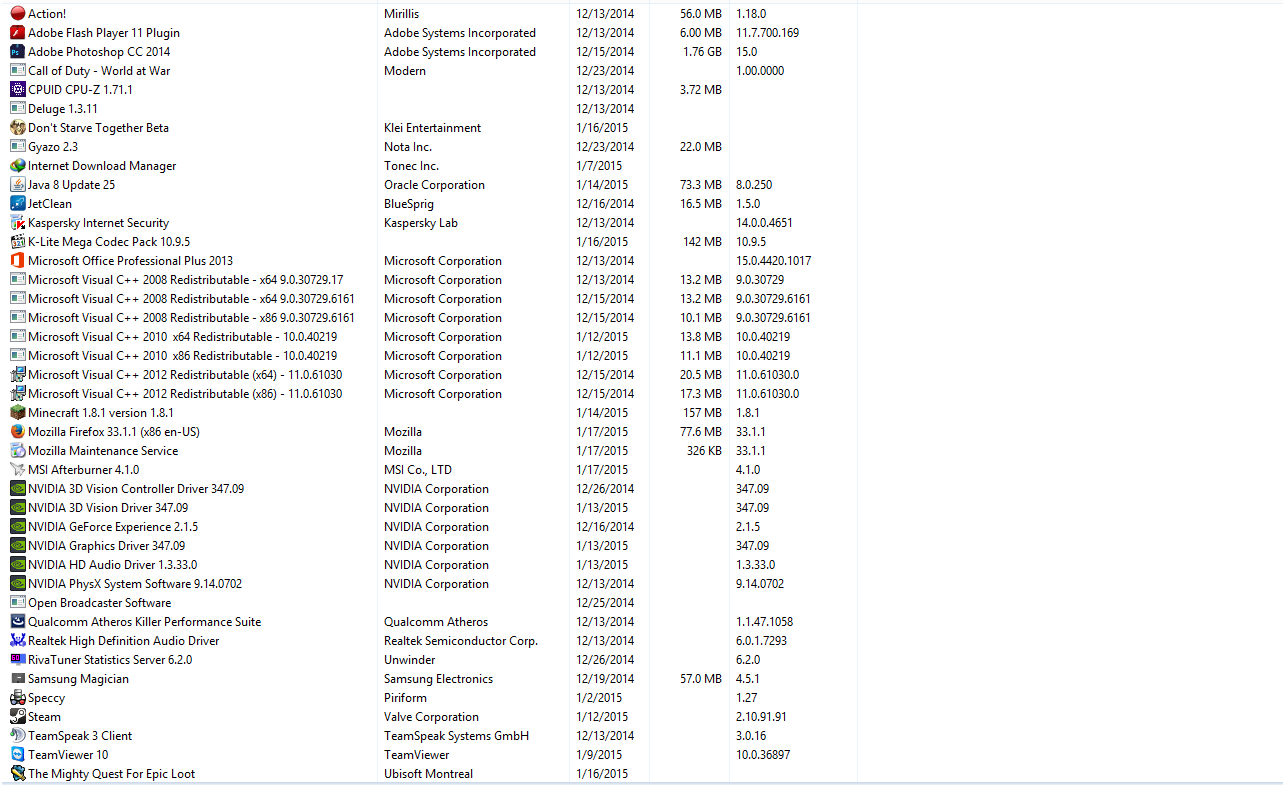Viewport: 1283px width, 785px height.
Task: Click the Open Broadcaster Software icon
Action: [18, 603]
